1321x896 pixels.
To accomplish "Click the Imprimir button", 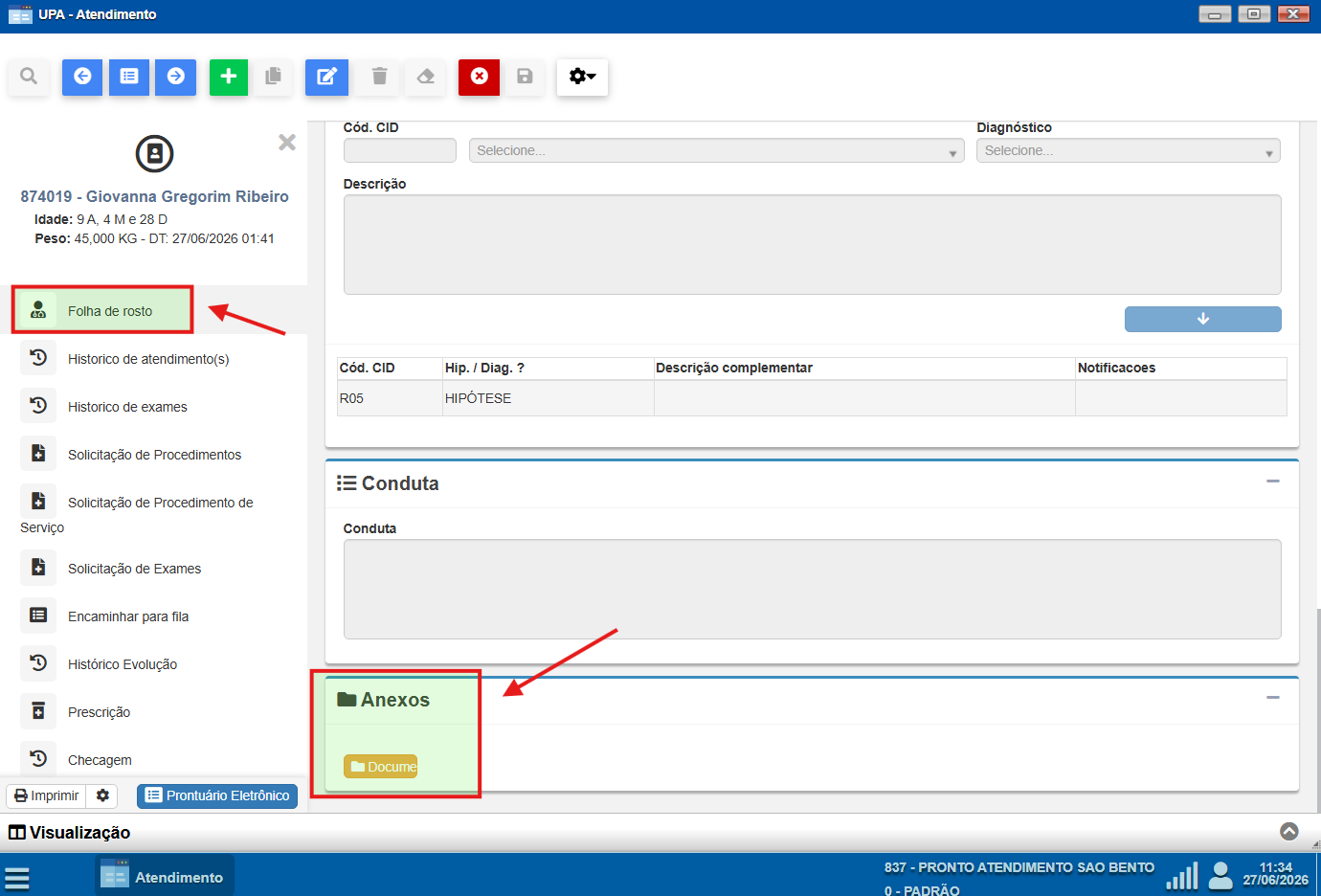I will pyautogui.click(x=47, y=795).
